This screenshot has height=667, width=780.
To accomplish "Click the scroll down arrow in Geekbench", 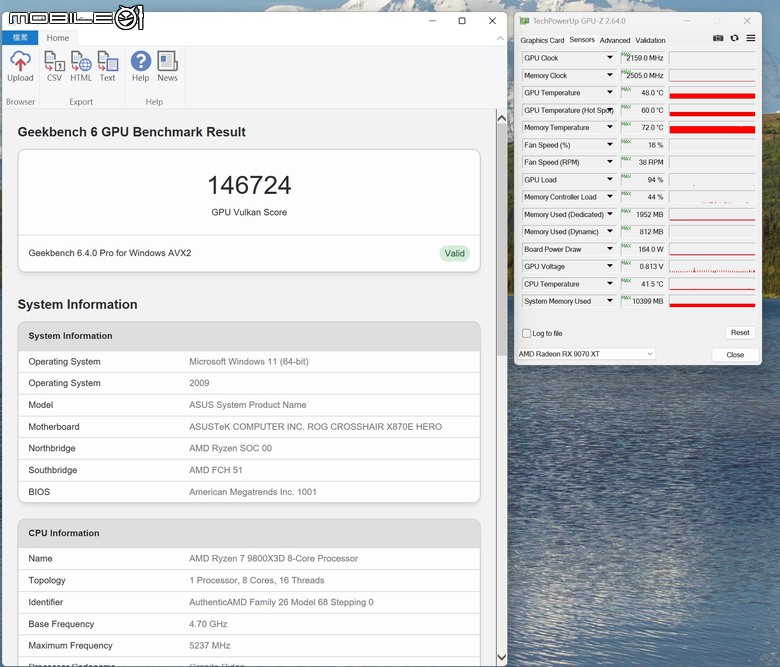I will 501,657.
